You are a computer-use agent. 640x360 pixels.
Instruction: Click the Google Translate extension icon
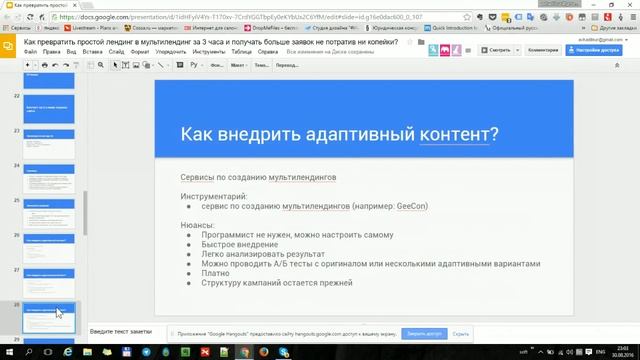[x=530, y=17]
